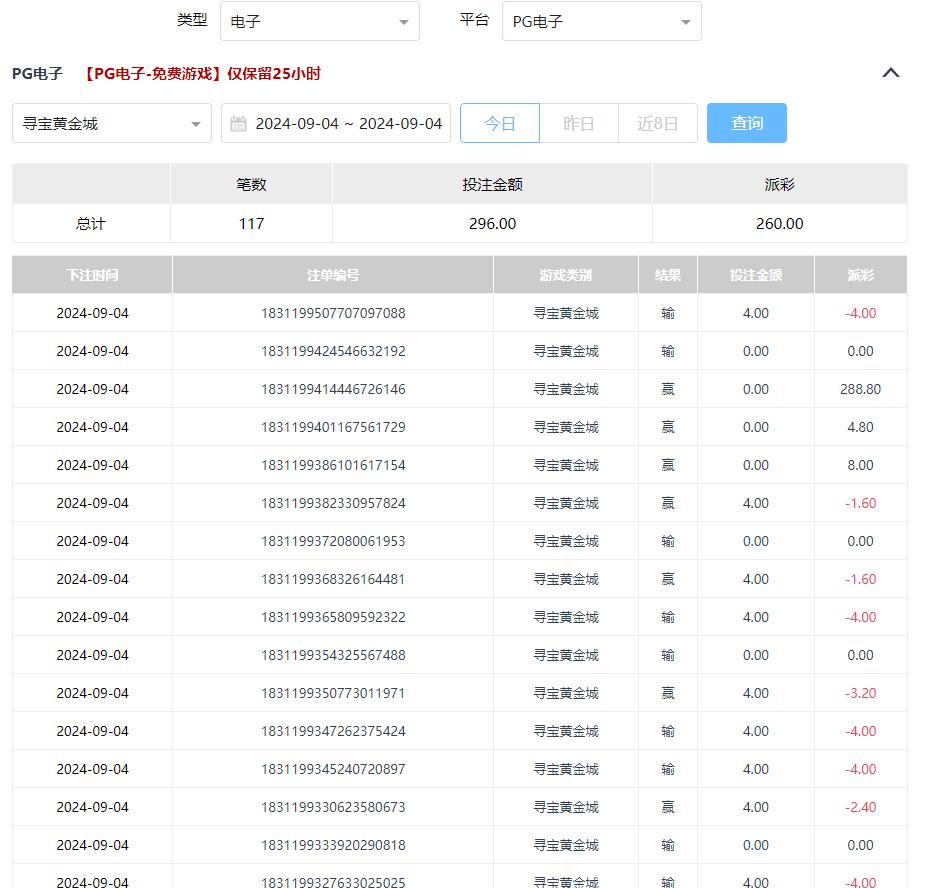This screenshot has height=888, width=928.
Task: Open the 平台 dropdown showing PG电子
Action: pyautogui.click(x=601, y=21)
